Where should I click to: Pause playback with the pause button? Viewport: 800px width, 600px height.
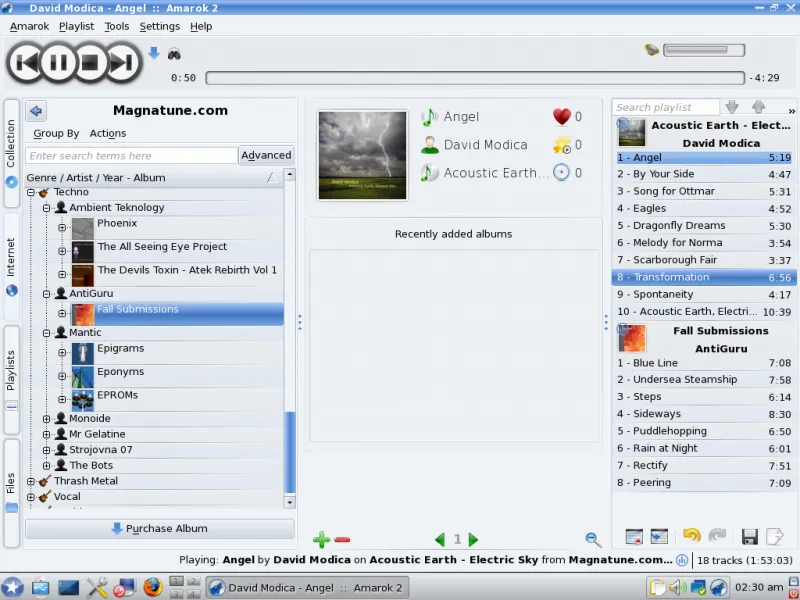click(58, 62)
